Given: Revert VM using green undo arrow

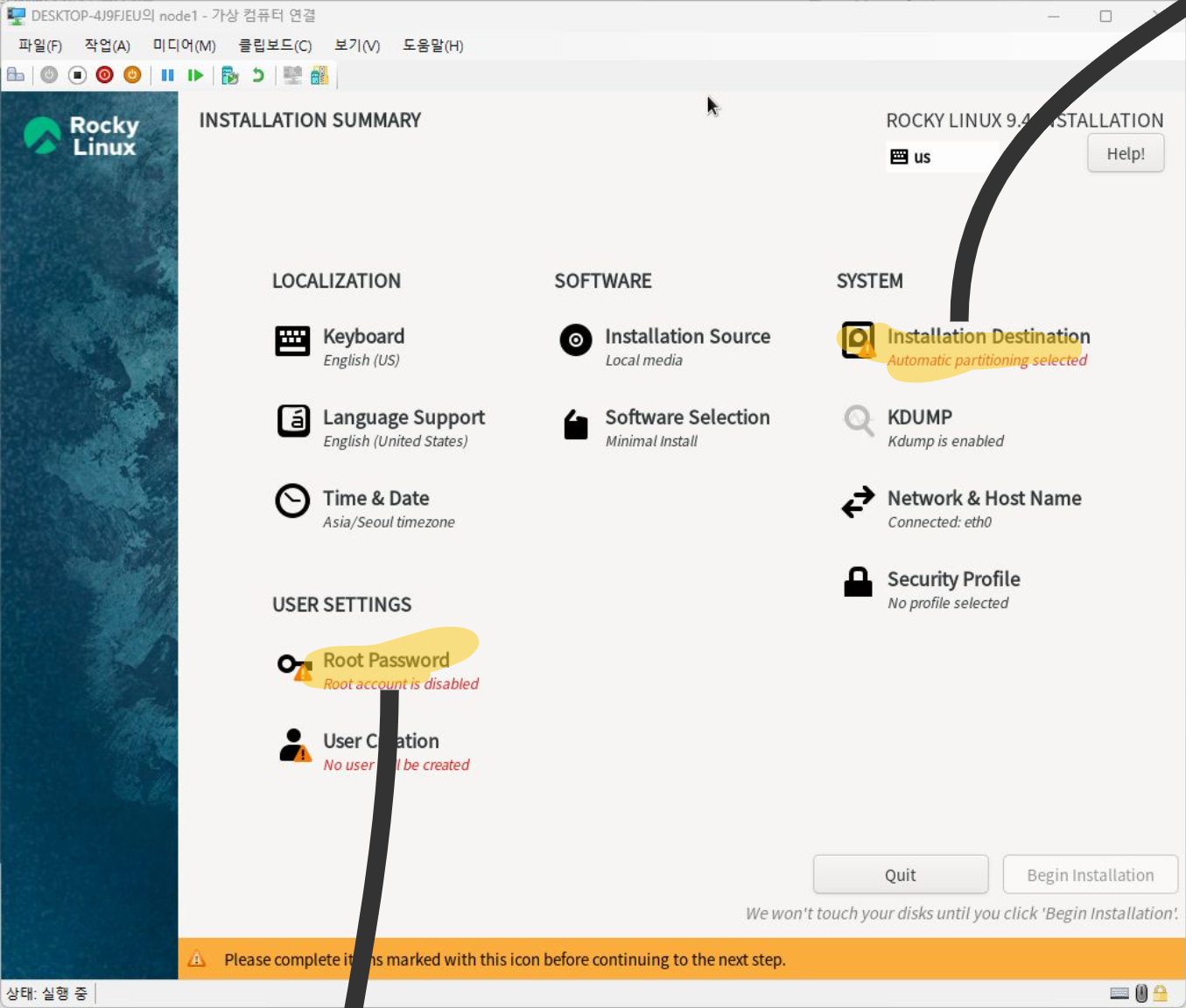Looking at the screenshot, I should point(258,75).
